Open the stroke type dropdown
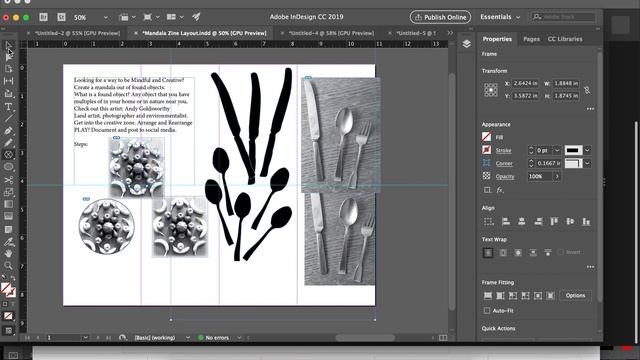The image size is (640, 360). click(x=587, y=150)
